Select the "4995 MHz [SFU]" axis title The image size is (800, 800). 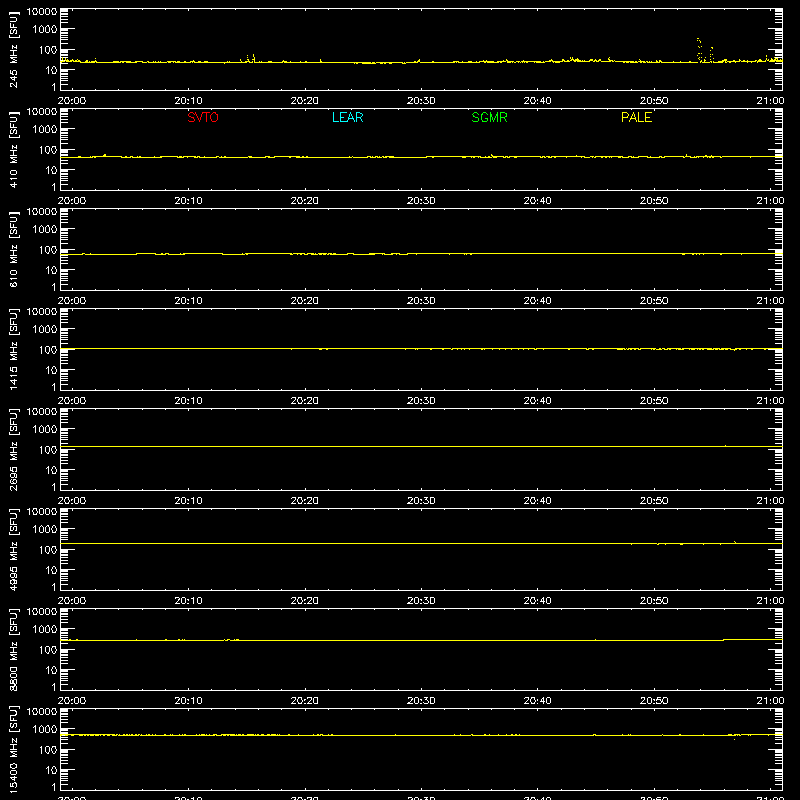point(13,549)
